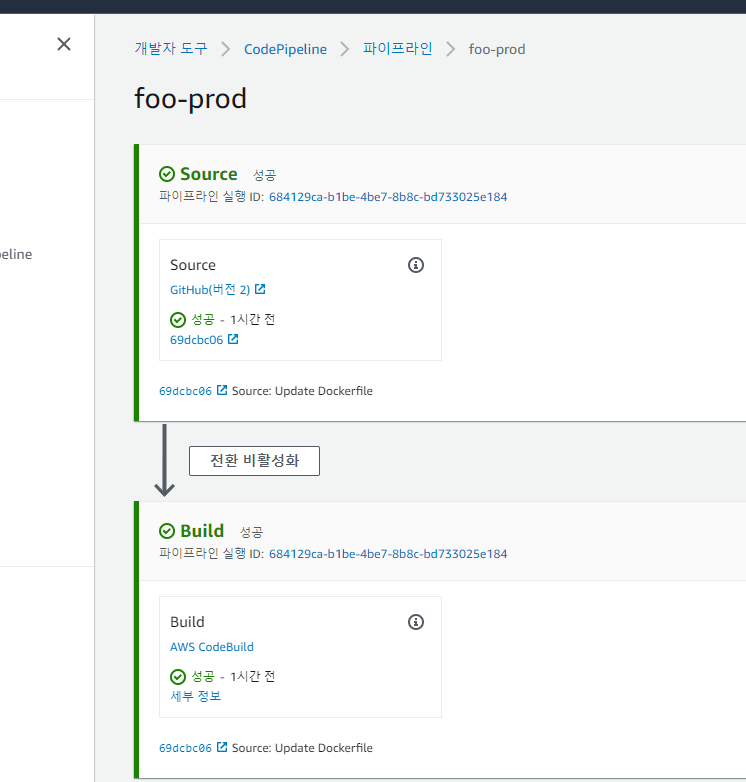Click the Build action success status icon

click(178, 677)
